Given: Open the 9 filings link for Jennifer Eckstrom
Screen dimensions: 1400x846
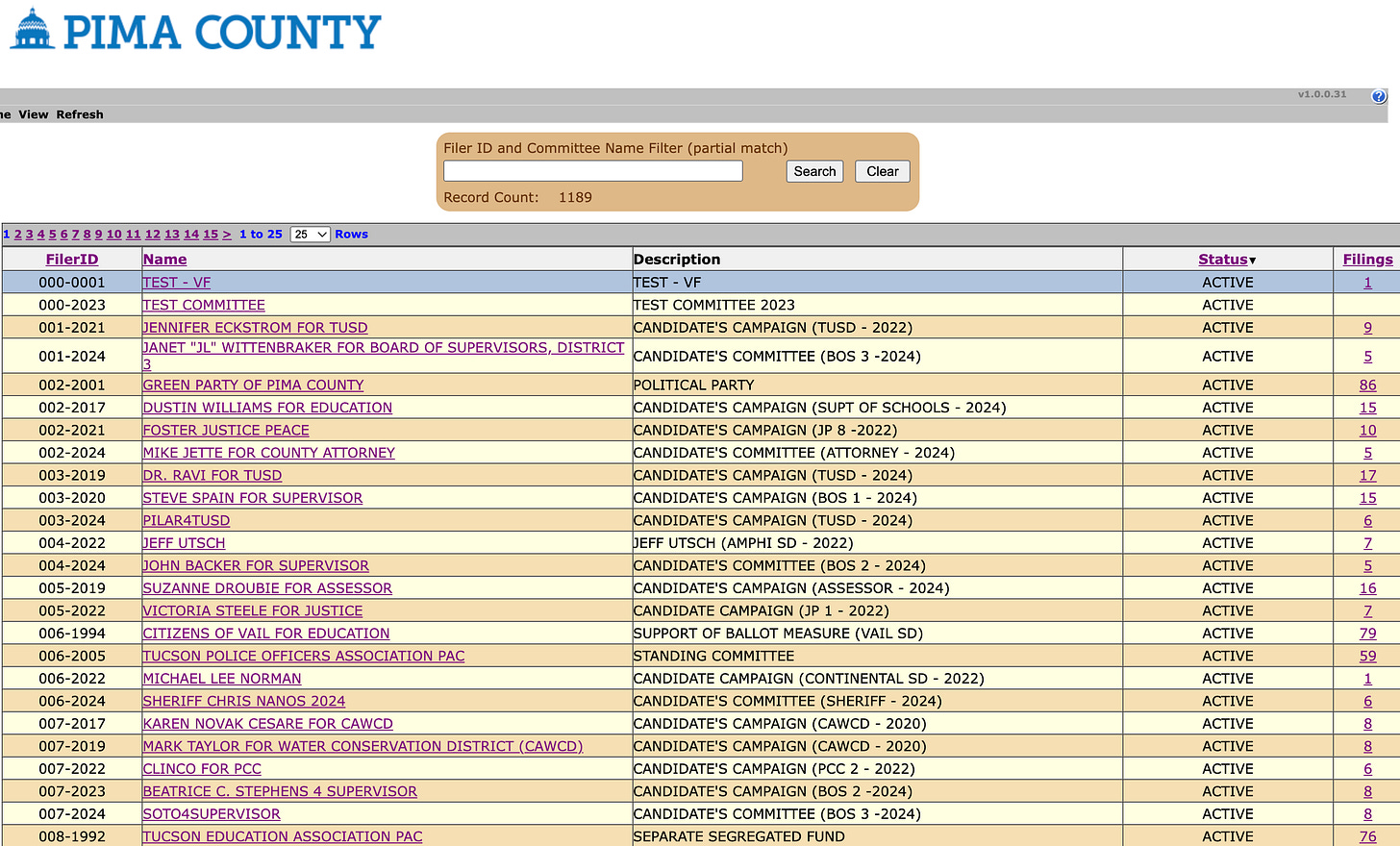Looking at the screenshot, I should click(x=1367, y=328).
